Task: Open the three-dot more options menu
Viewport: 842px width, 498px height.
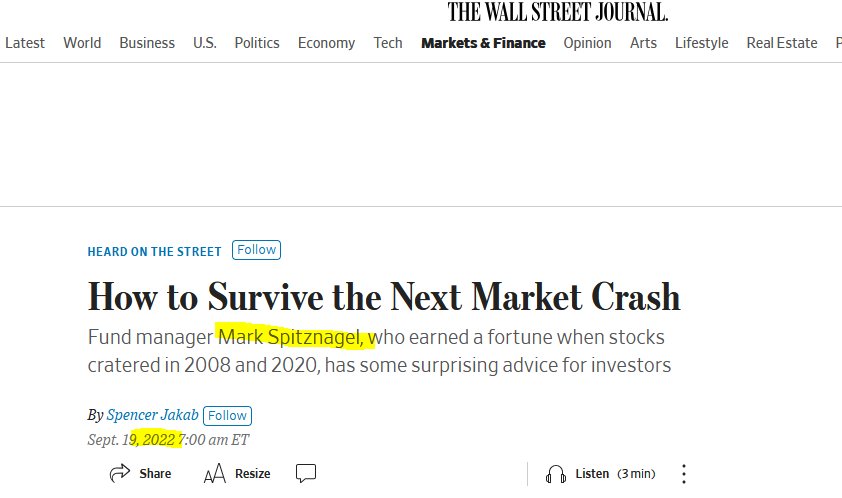Action: tap(684, 474)
